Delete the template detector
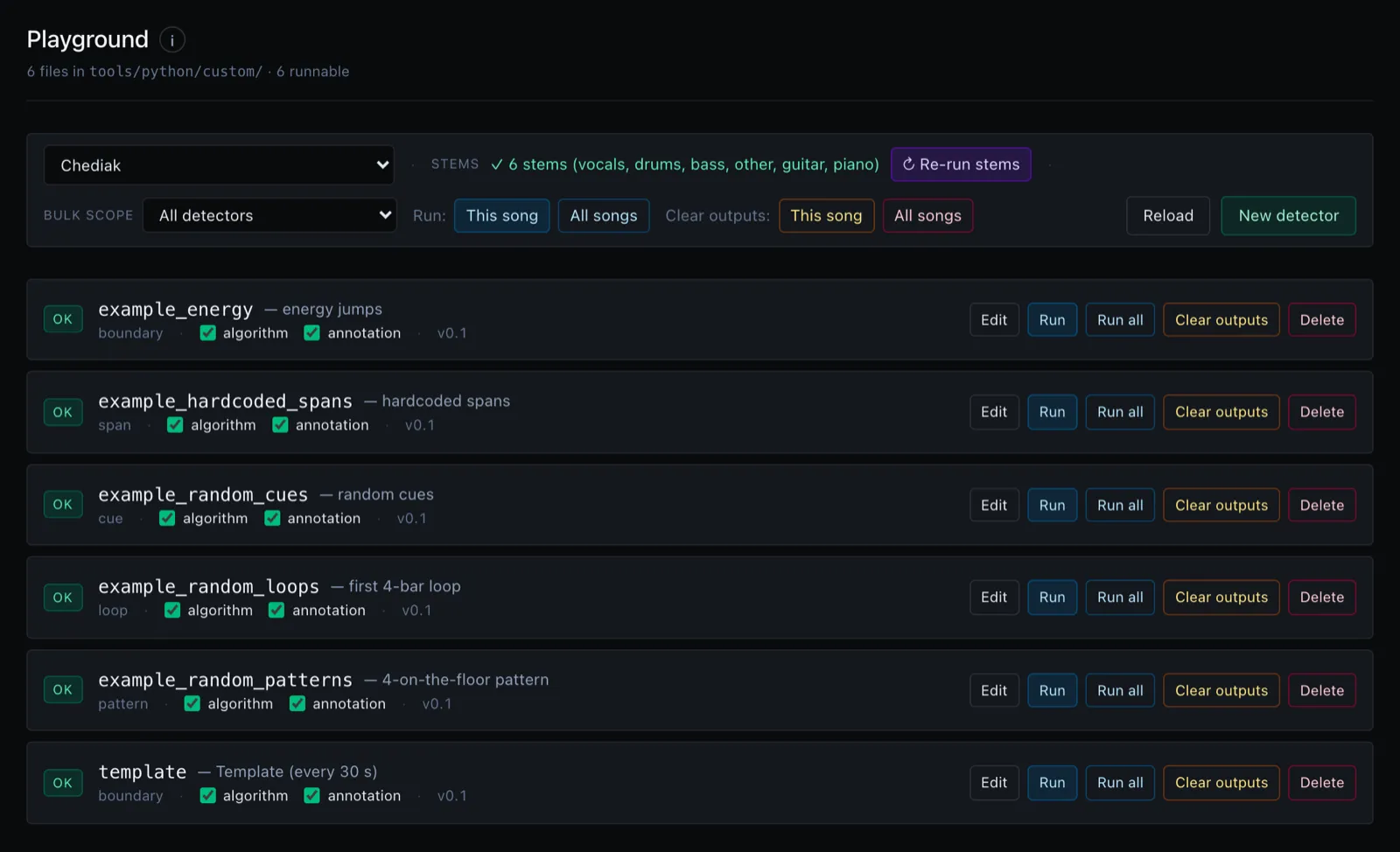1400x852 pixels. click(1322, 783)
